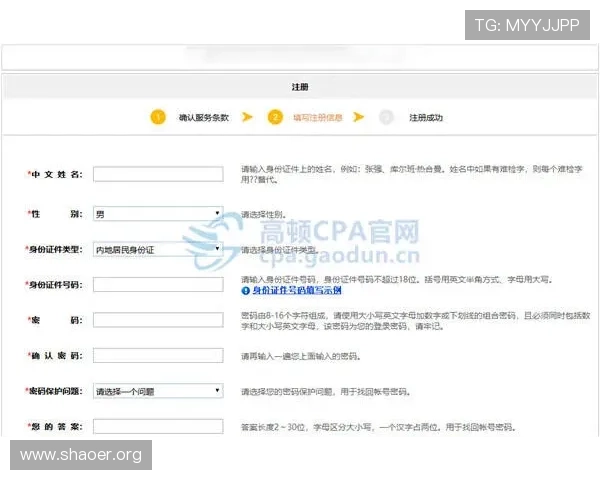The image size is (600, 480).
Task: Click the 确认密码 input field
Action: click(x=158, y=355)
